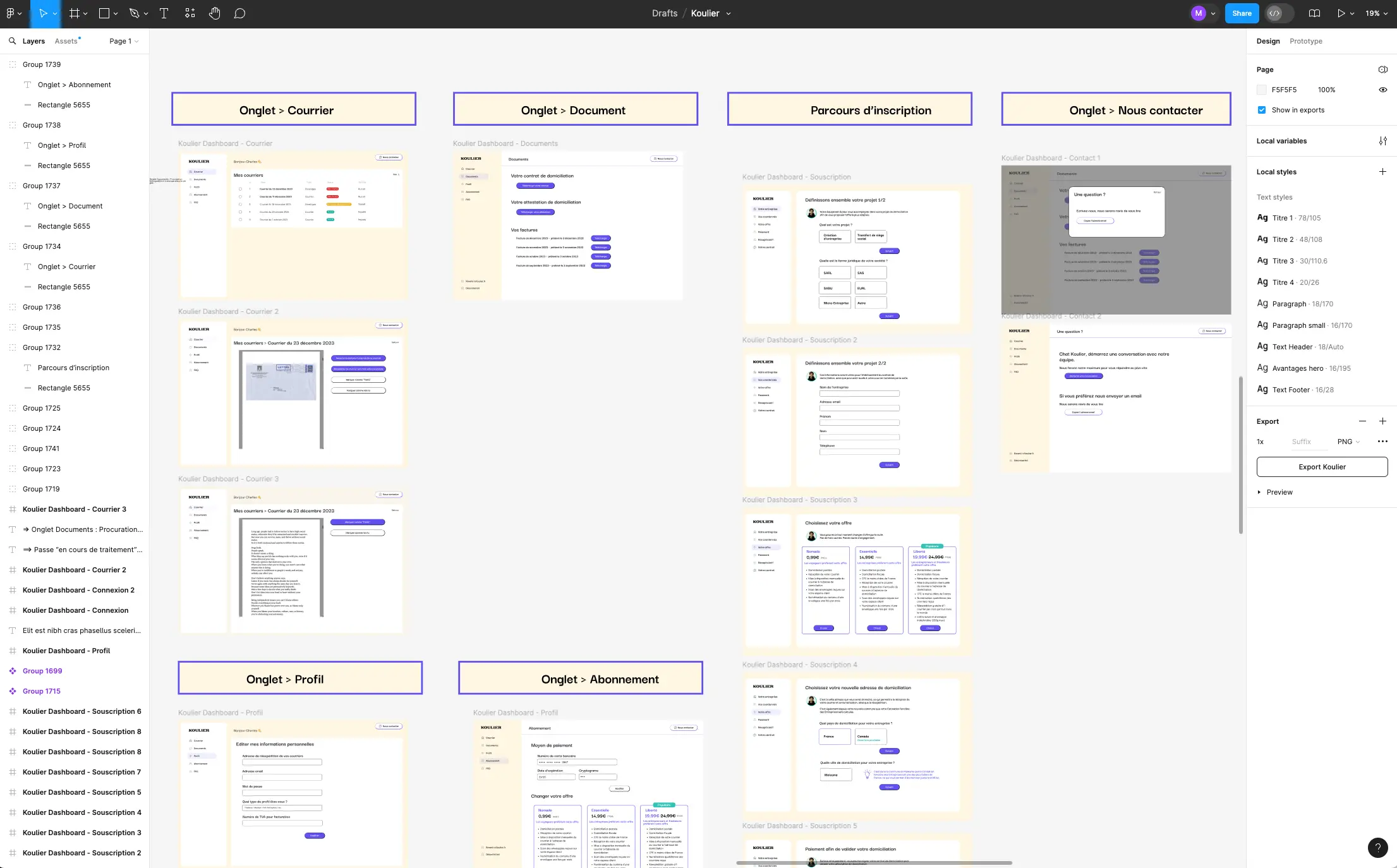Open export settings three-dot menu
The width and height of the screenshot is (1397, 868).
coord(1382,442)
